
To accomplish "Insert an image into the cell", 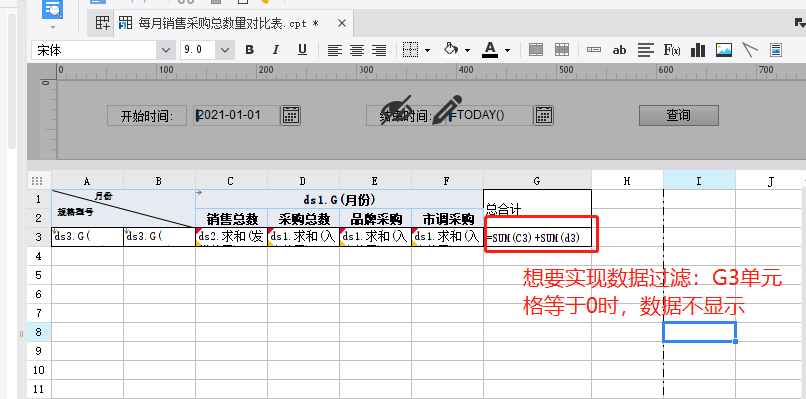I will [724, 50].
